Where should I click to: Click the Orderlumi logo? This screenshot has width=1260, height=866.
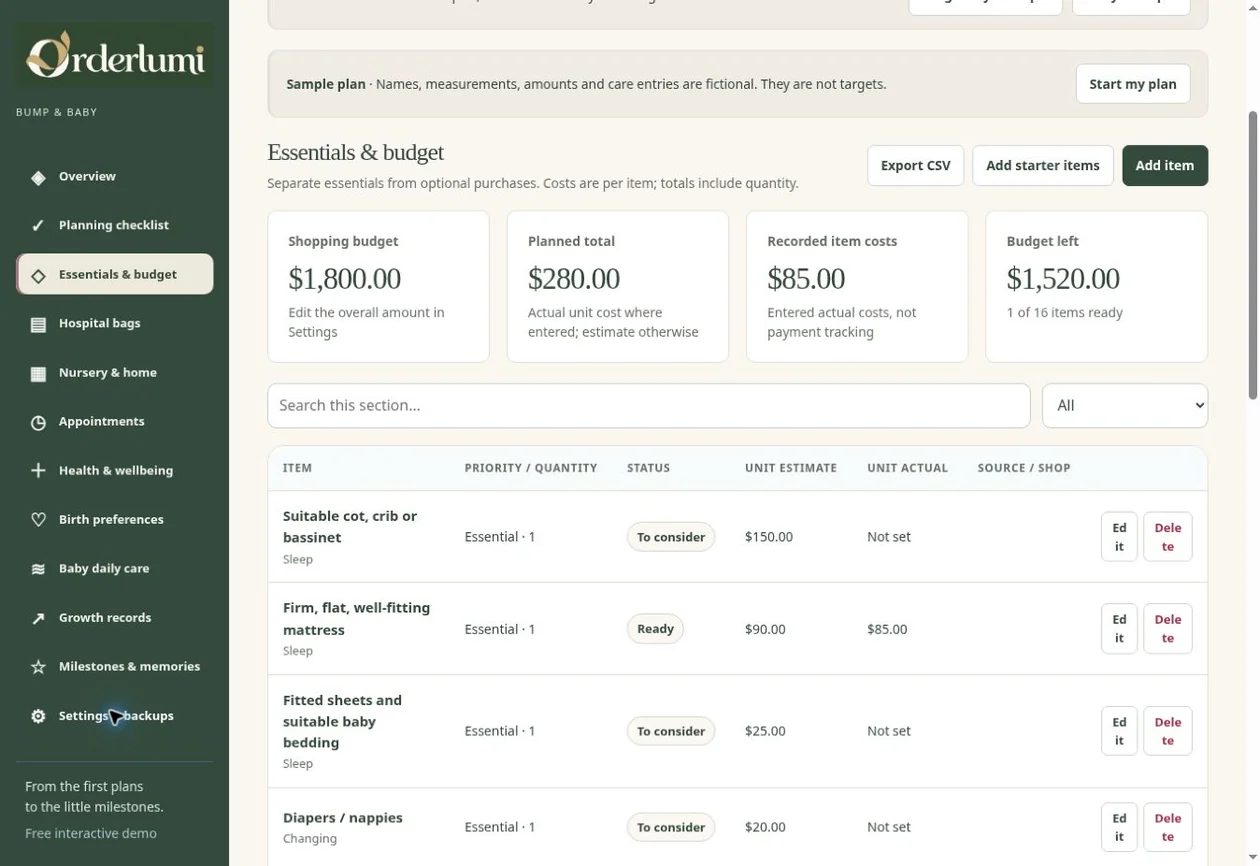115,55
